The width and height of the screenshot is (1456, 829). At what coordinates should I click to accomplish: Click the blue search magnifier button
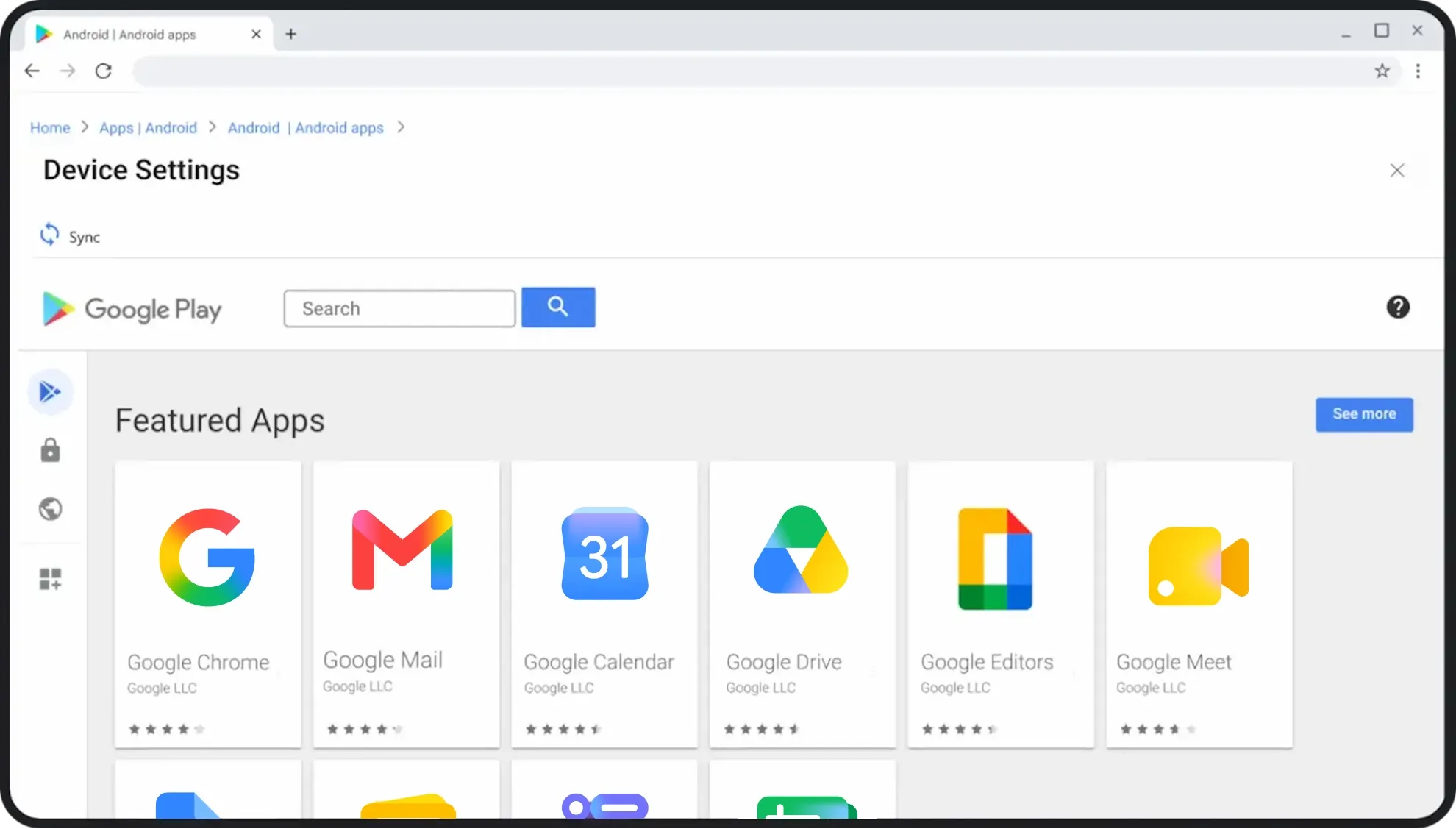point(558,307)
